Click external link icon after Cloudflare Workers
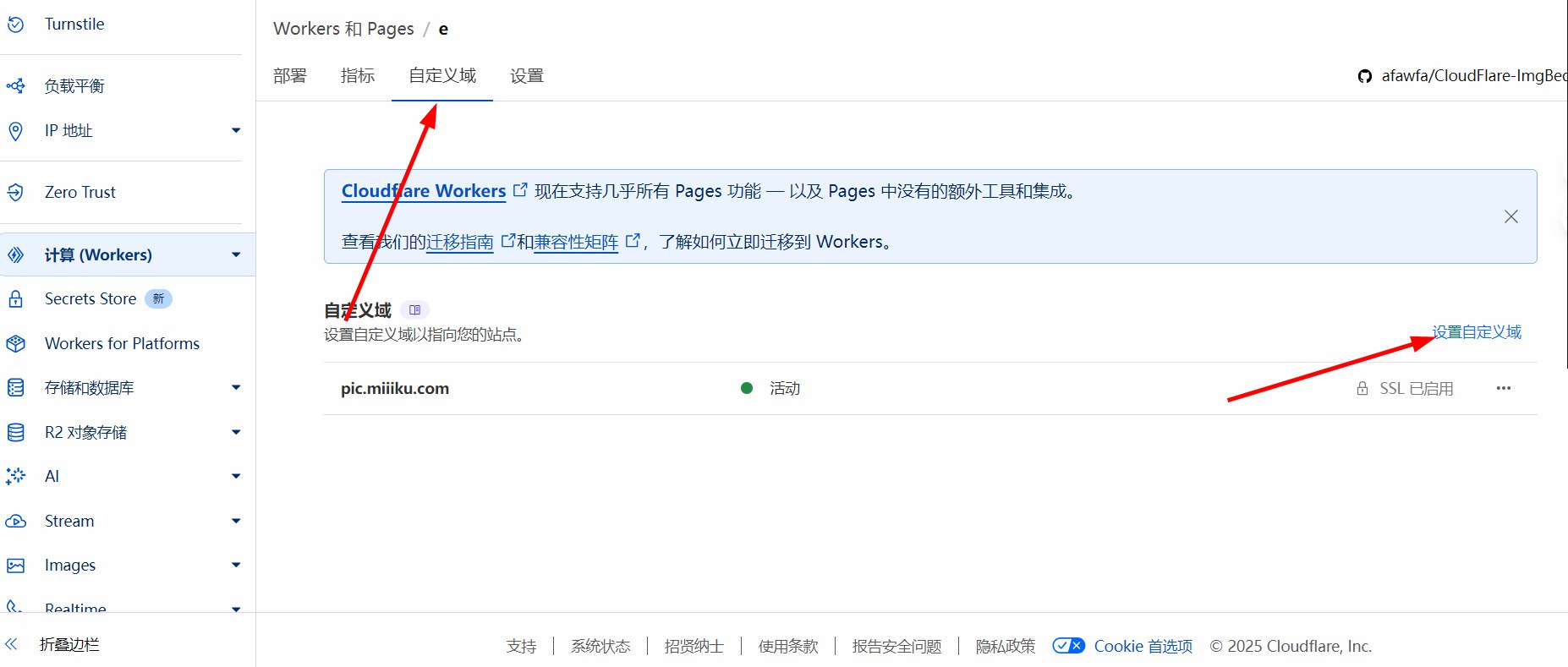This screenshot has width=1568, height=667. [x=520, y=190]
